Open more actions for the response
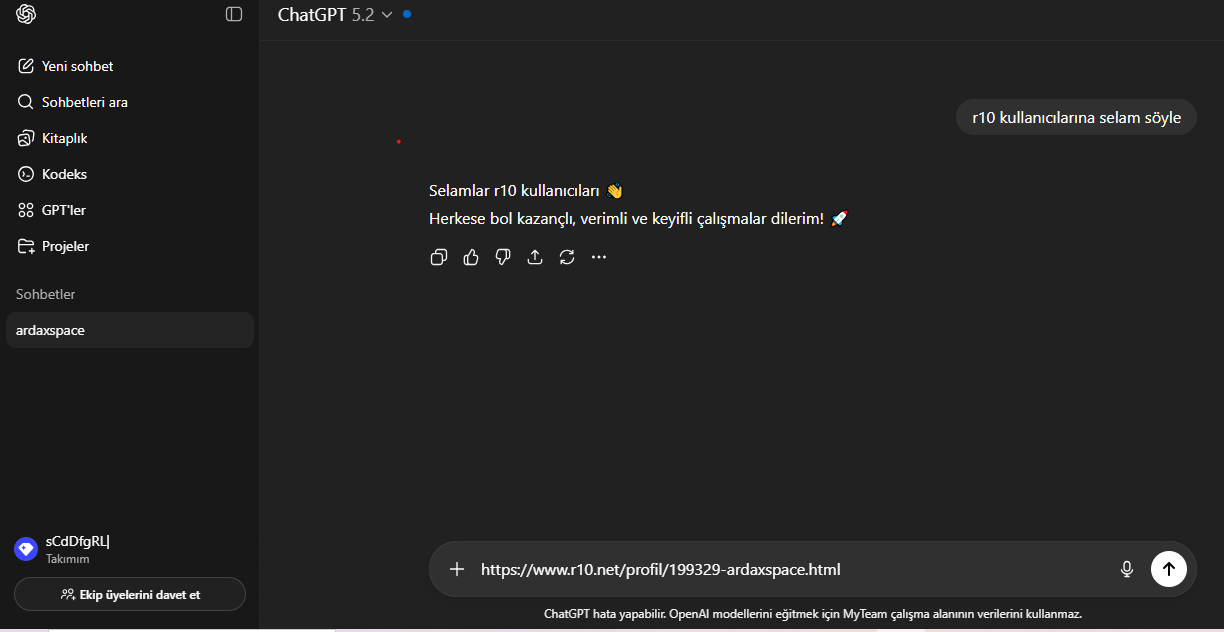 [x=599, y=257]
